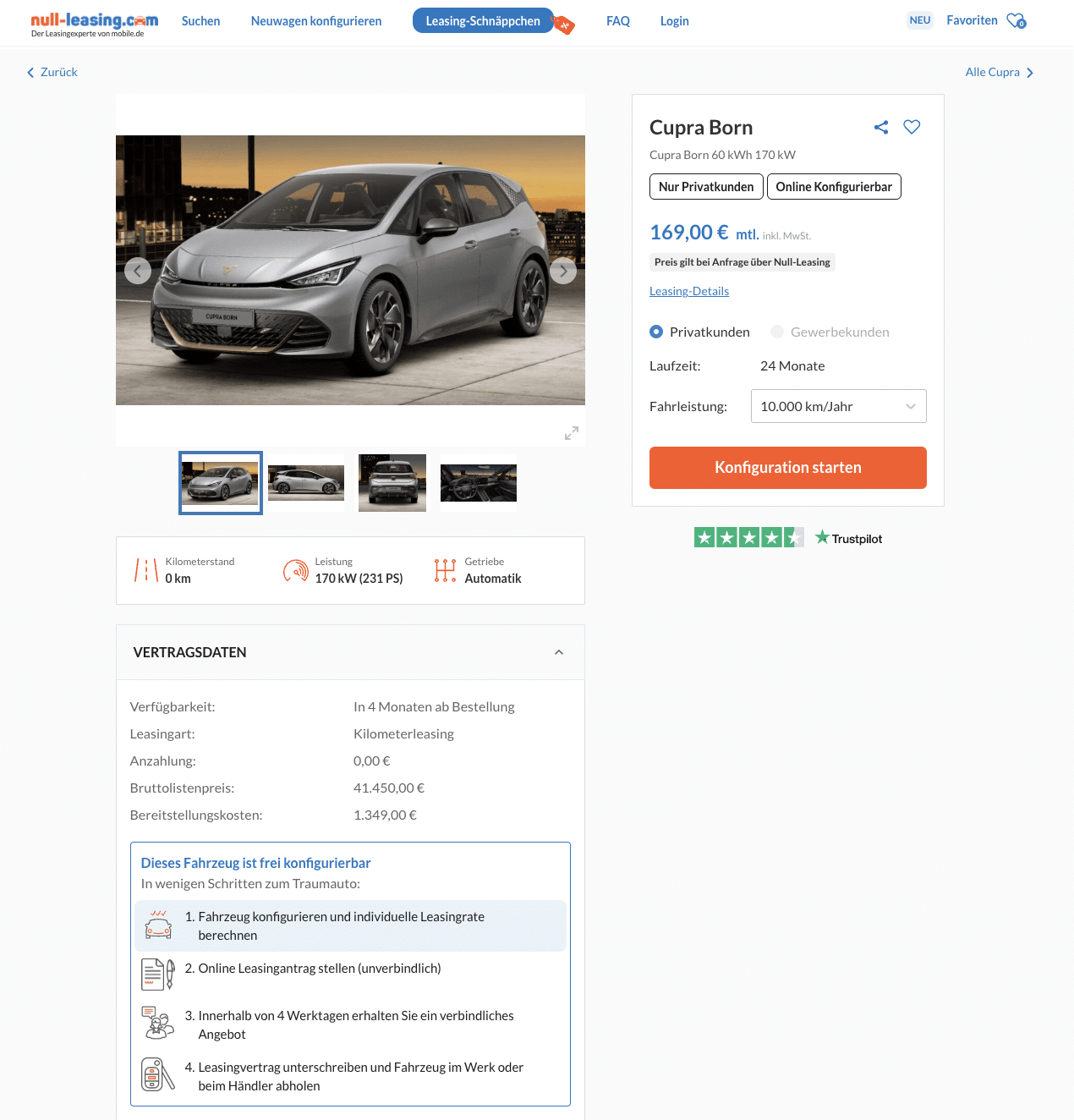Show the next car image

pos(563,271)
